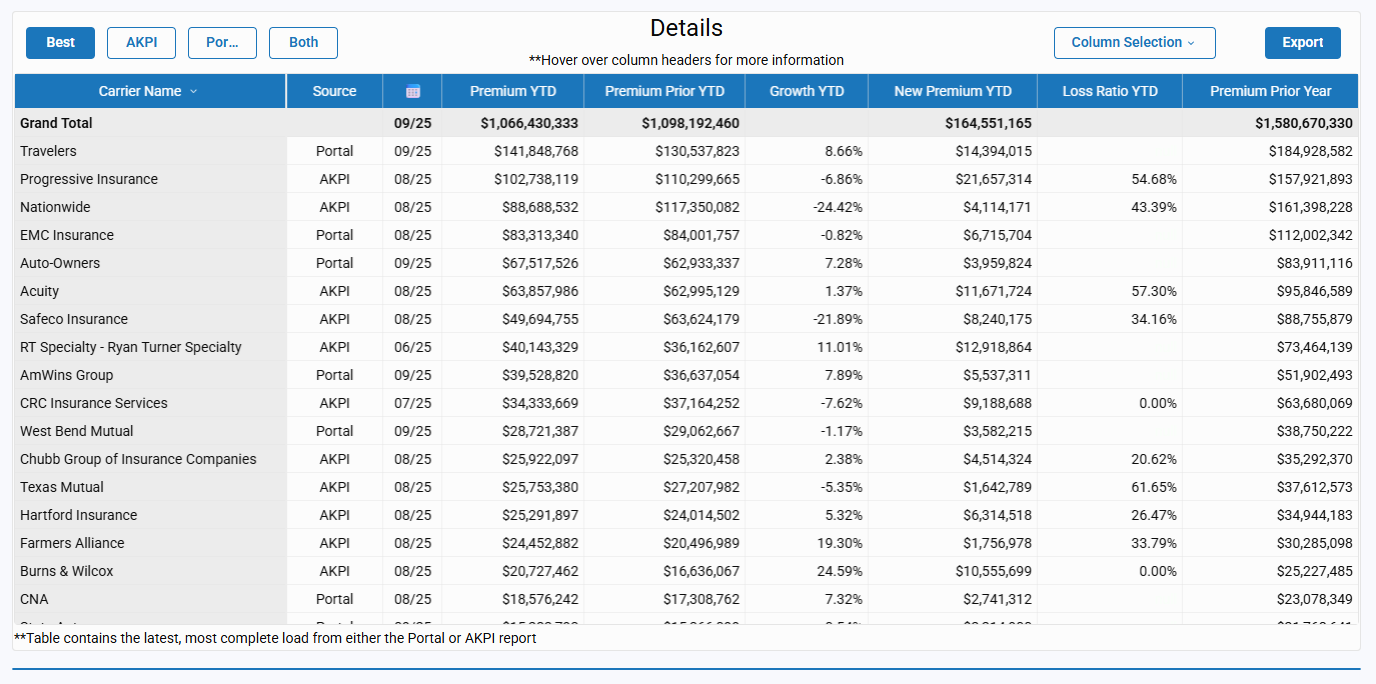Select the truncated Por... source toggle
Viewport: 1376px width, 684px height.
(x=222, y=43)
